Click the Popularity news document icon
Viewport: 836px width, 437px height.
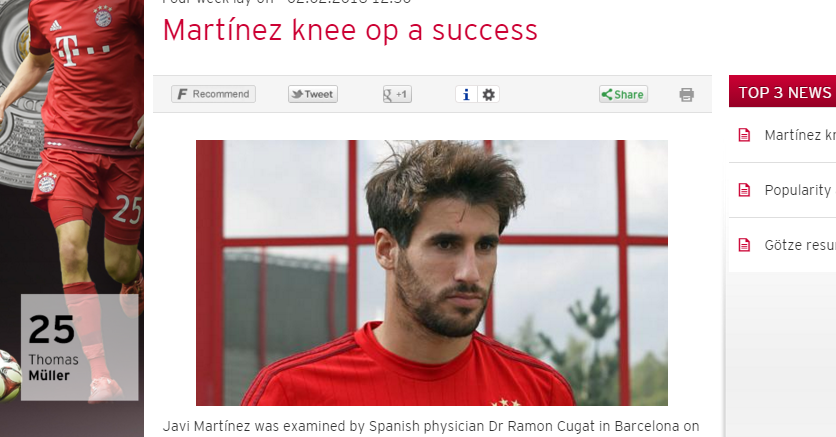pyautogui.click(x=744, y=190)
